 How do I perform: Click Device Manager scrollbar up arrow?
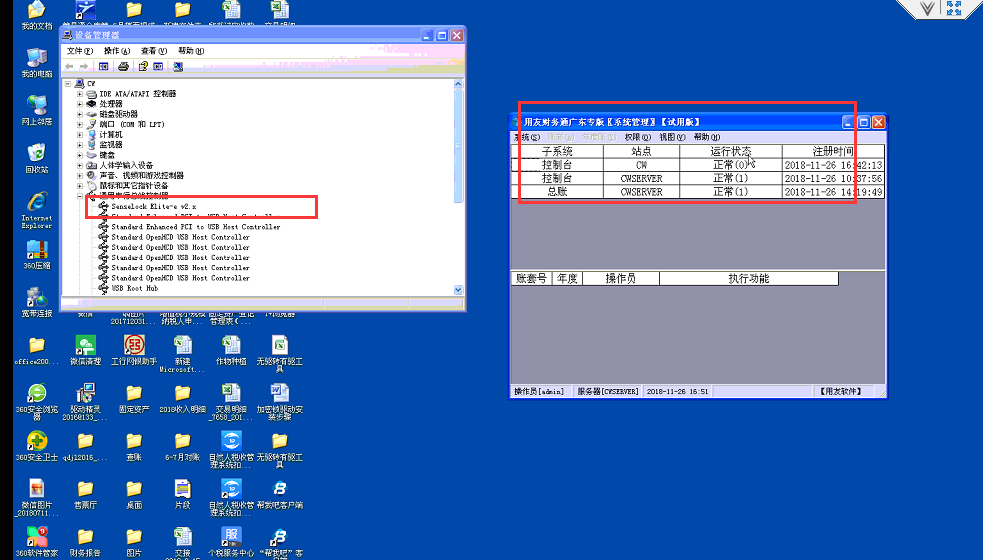pyautogui.click(x=458, y=84)
